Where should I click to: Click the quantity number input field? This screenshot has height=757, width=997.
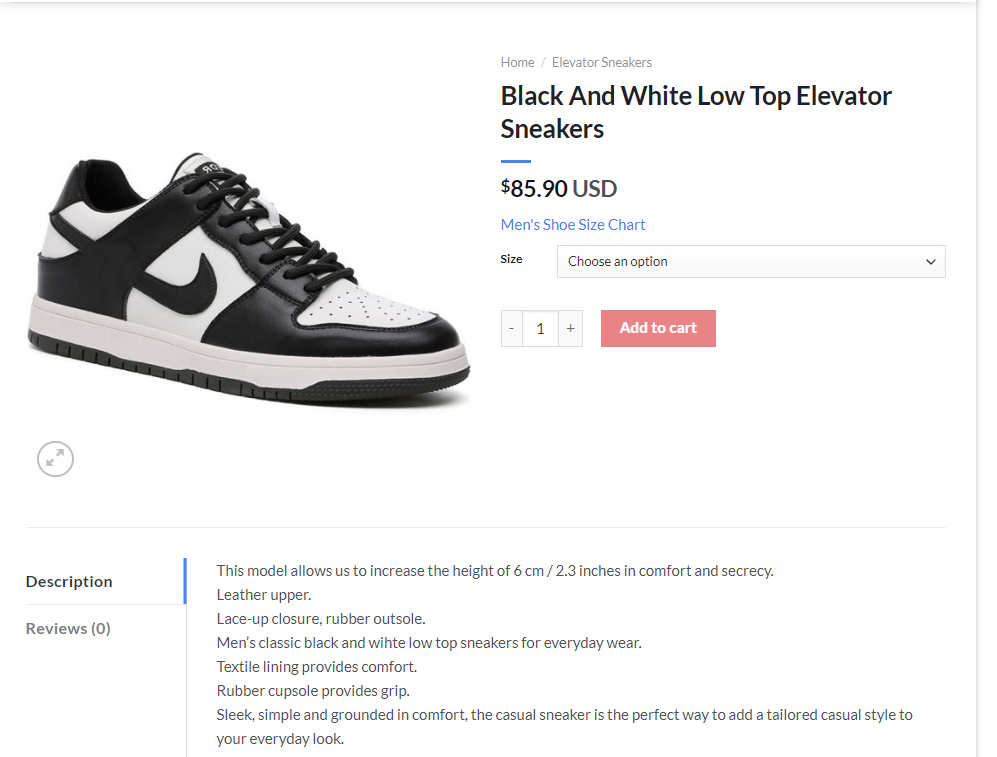tap(540, 328)
